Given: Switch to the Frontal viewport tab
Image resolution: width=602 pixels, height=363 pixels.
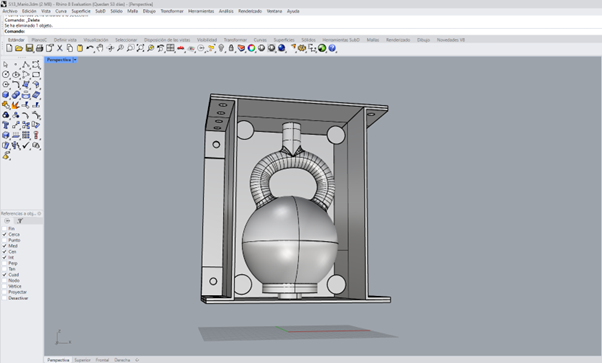Looking at the screenshot, I should pos(102,360).
